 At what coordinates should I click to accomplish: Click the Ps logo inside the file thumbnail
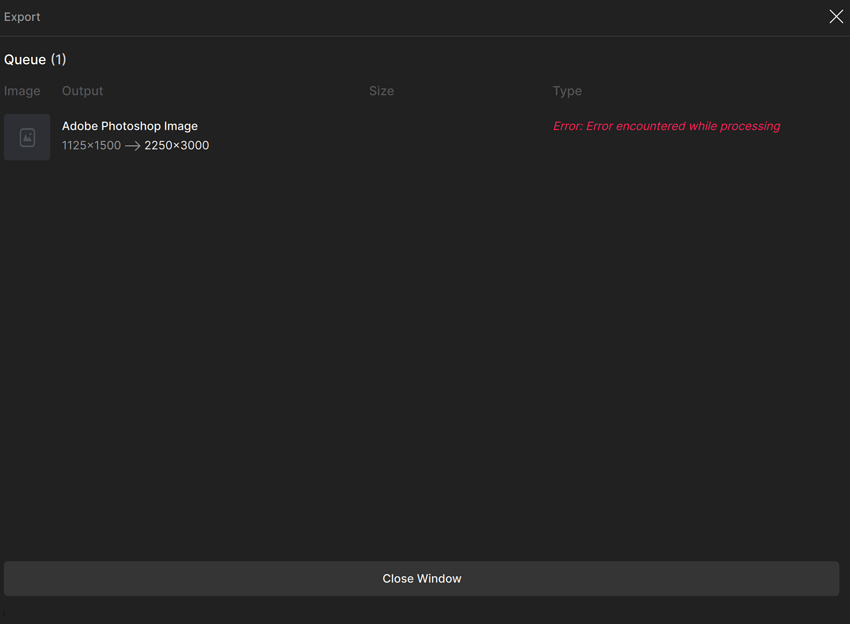[x=27, y=137]
